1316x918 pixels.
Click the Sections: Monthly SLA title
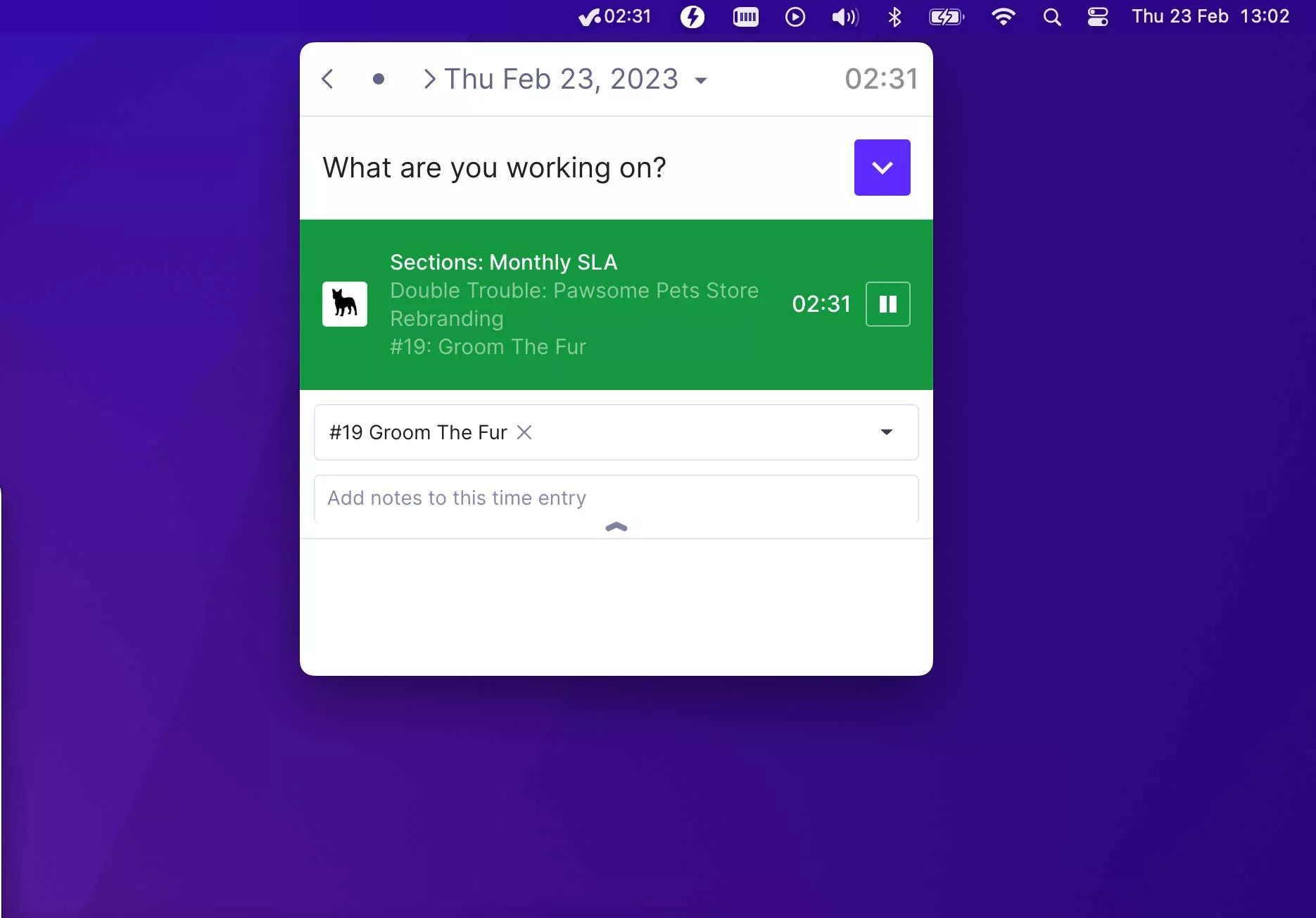point(504,262)
